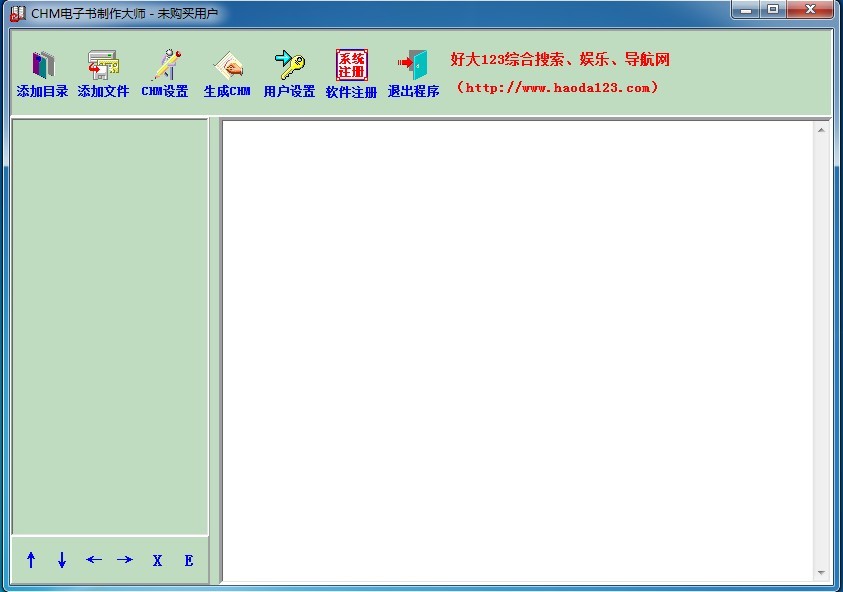Click the scrollbar up arrow in content pane
This screenshot has height=592, width=843.
822,130
